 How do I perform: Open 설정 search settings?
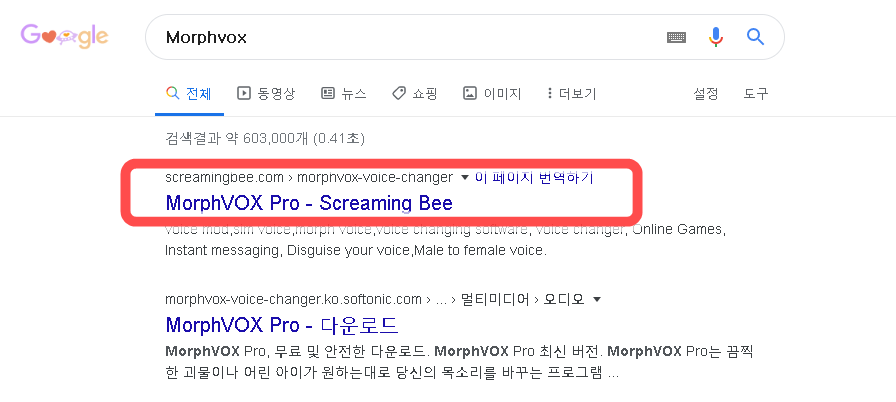pyautogui.click(x=706, y=94)
